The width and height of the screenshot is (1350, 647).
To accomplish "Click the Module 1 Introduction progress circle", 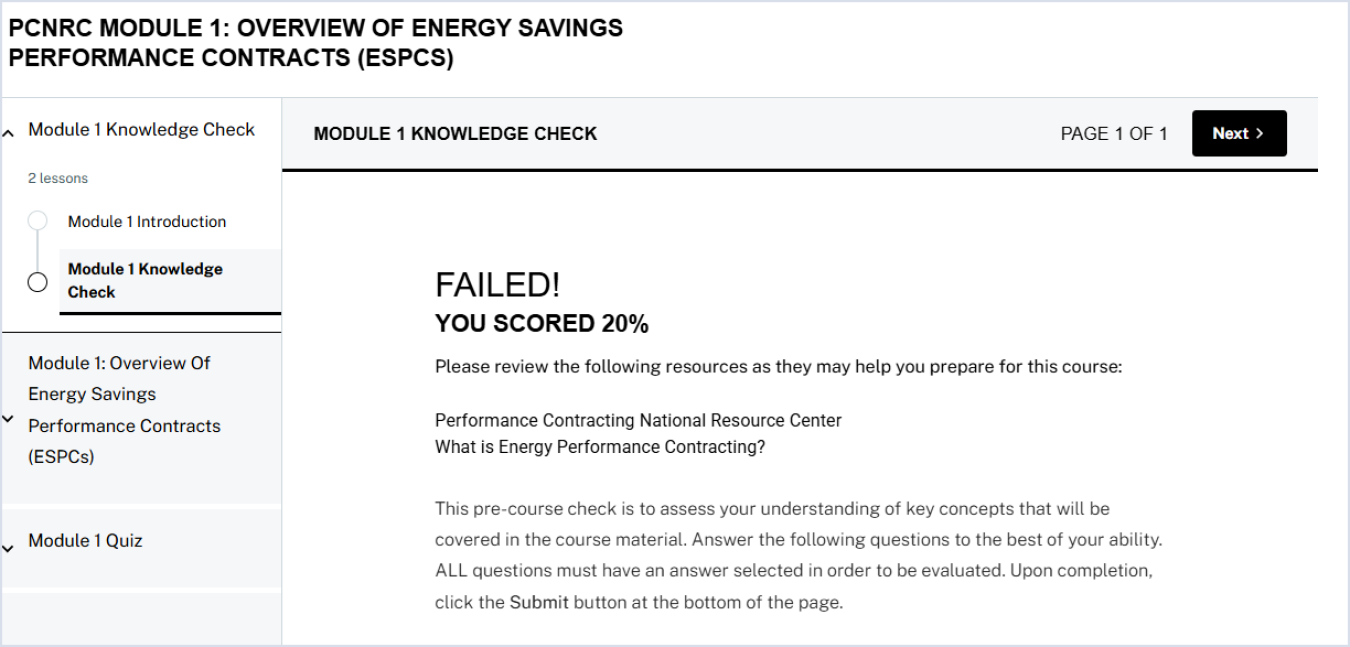I will click(x=37, y=221).
